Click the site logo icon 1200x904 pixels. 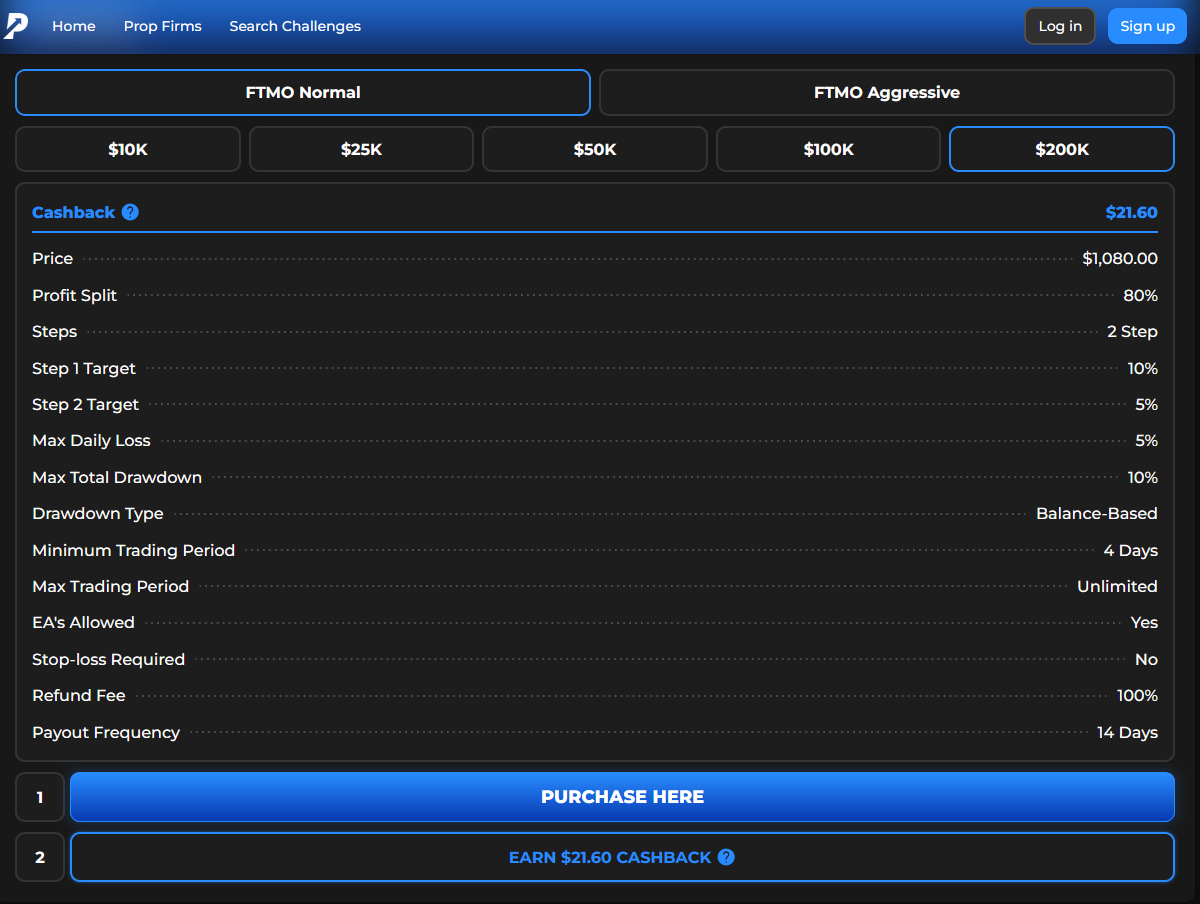(16, 26)
